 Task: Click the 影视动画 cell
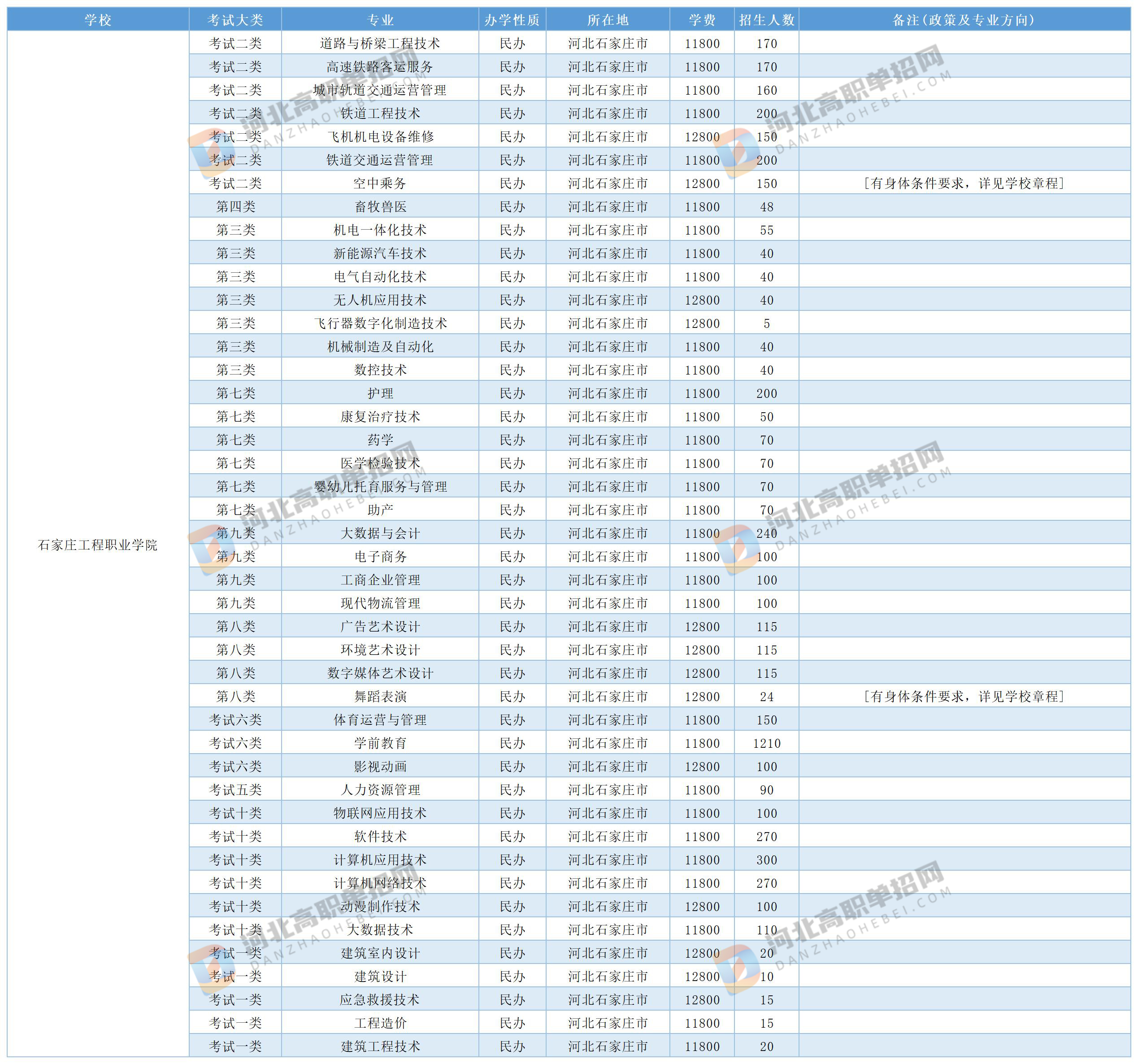[x=380, y=767]
